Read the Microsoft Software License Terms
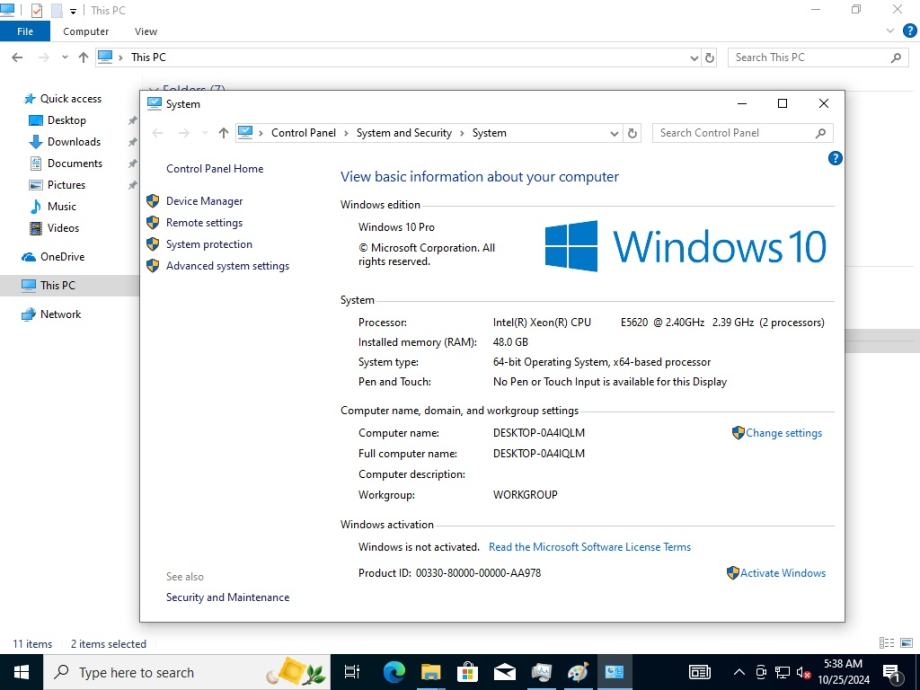 coord(590,547)
